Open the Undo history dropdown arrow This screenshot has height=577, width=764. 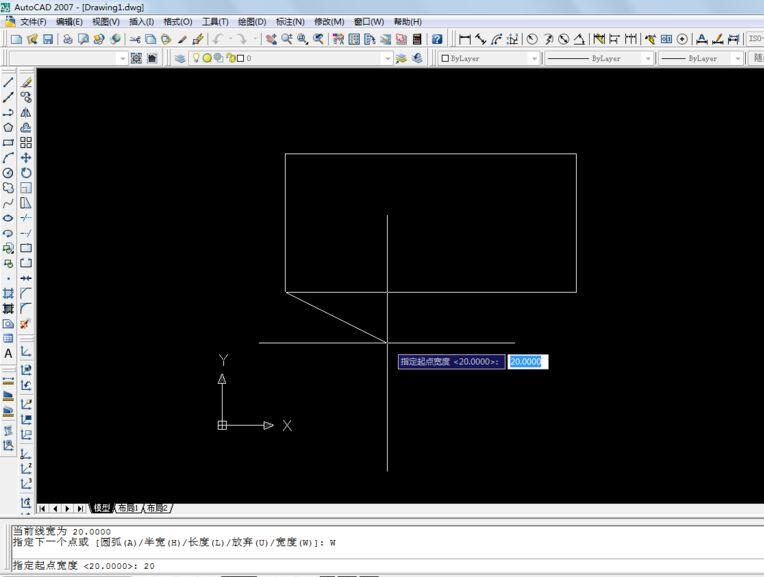[230, 39]
